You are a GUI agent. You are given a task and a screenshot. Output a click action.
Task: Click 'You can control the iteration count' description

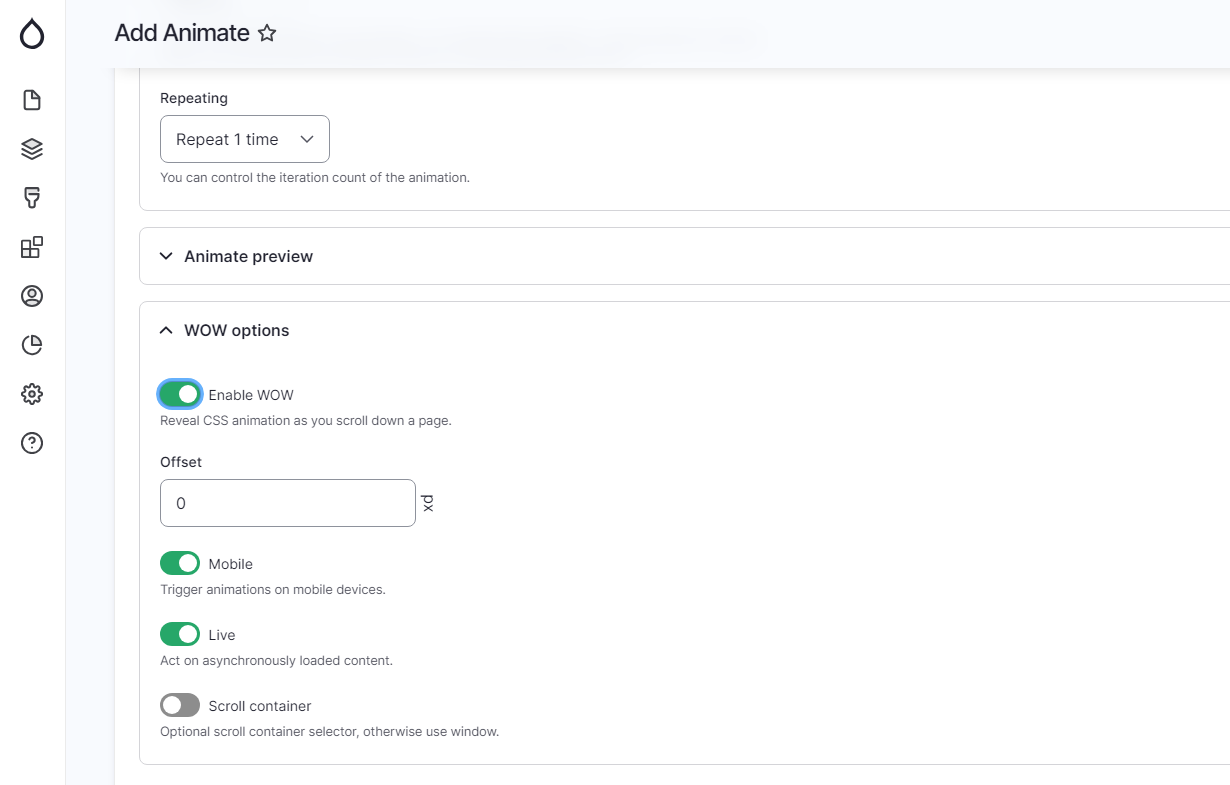[x=315, y=177]
